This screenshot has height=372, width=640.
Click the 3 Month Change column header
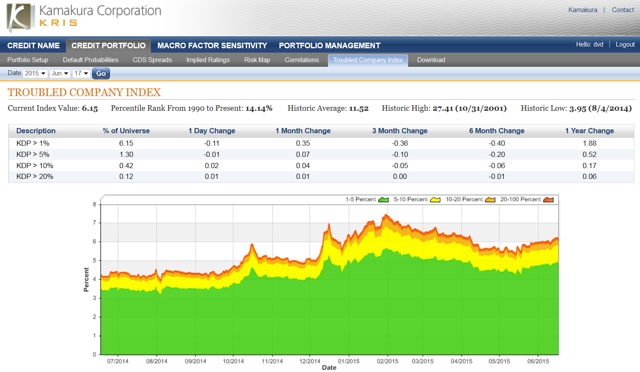(400, 131)
